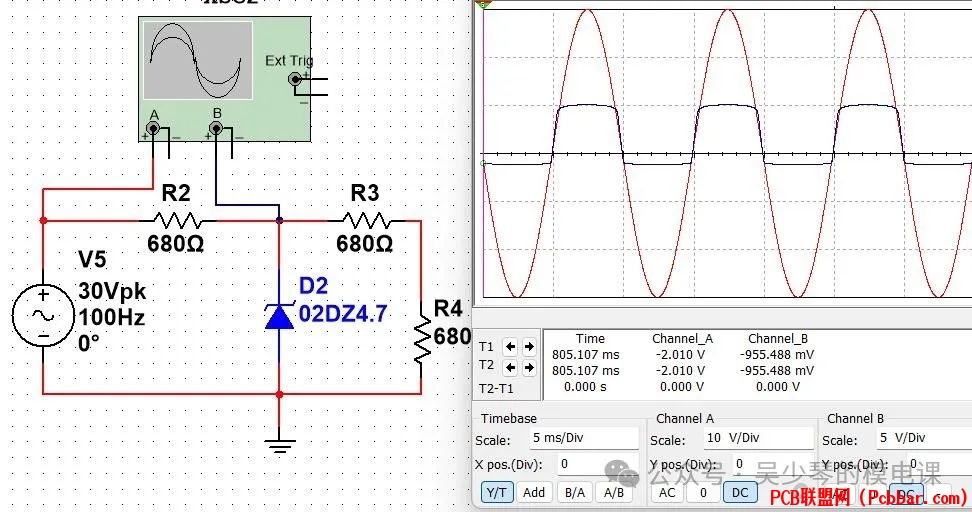Click T2 row Channel_B reading -955.488 mV
Viewport: 972px width, 512px height.
coord(777,371)
